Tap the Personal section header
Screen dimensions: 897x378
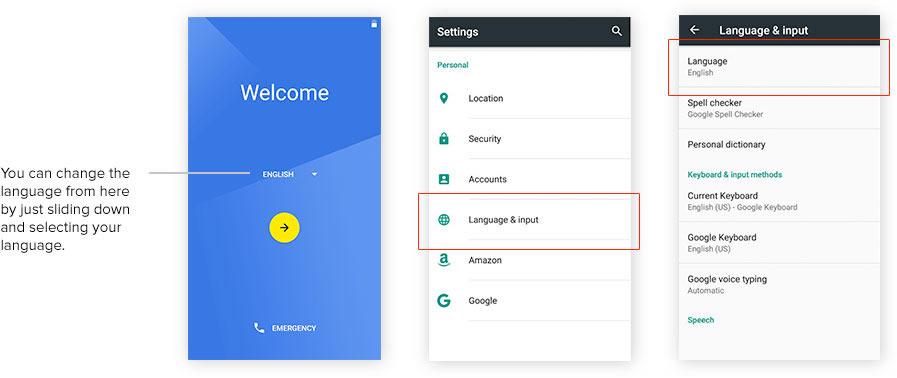453,65
